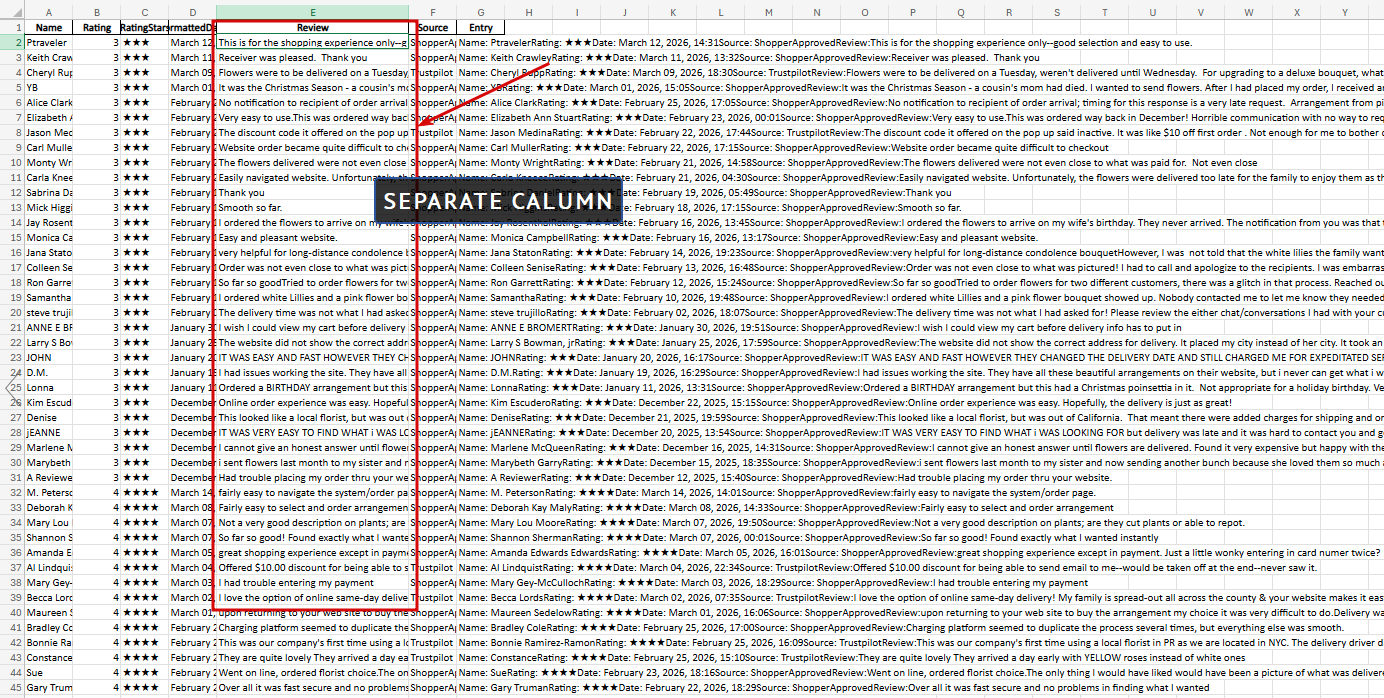This screenshot has width=1384, height=698.
Task: Select column M header letter
Action: pos(769,12)
